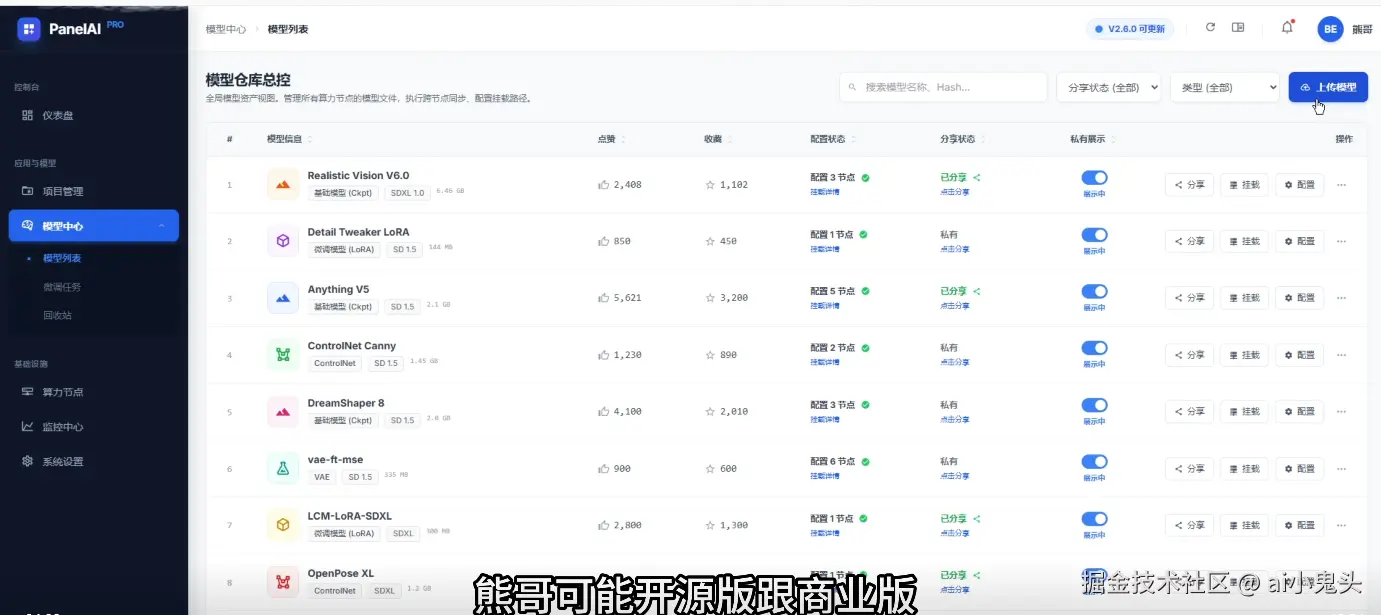Screen dimensions: 1381x615
Task: Click the Detail Tweaker LoRA cube icon
Action: (283, 241)
